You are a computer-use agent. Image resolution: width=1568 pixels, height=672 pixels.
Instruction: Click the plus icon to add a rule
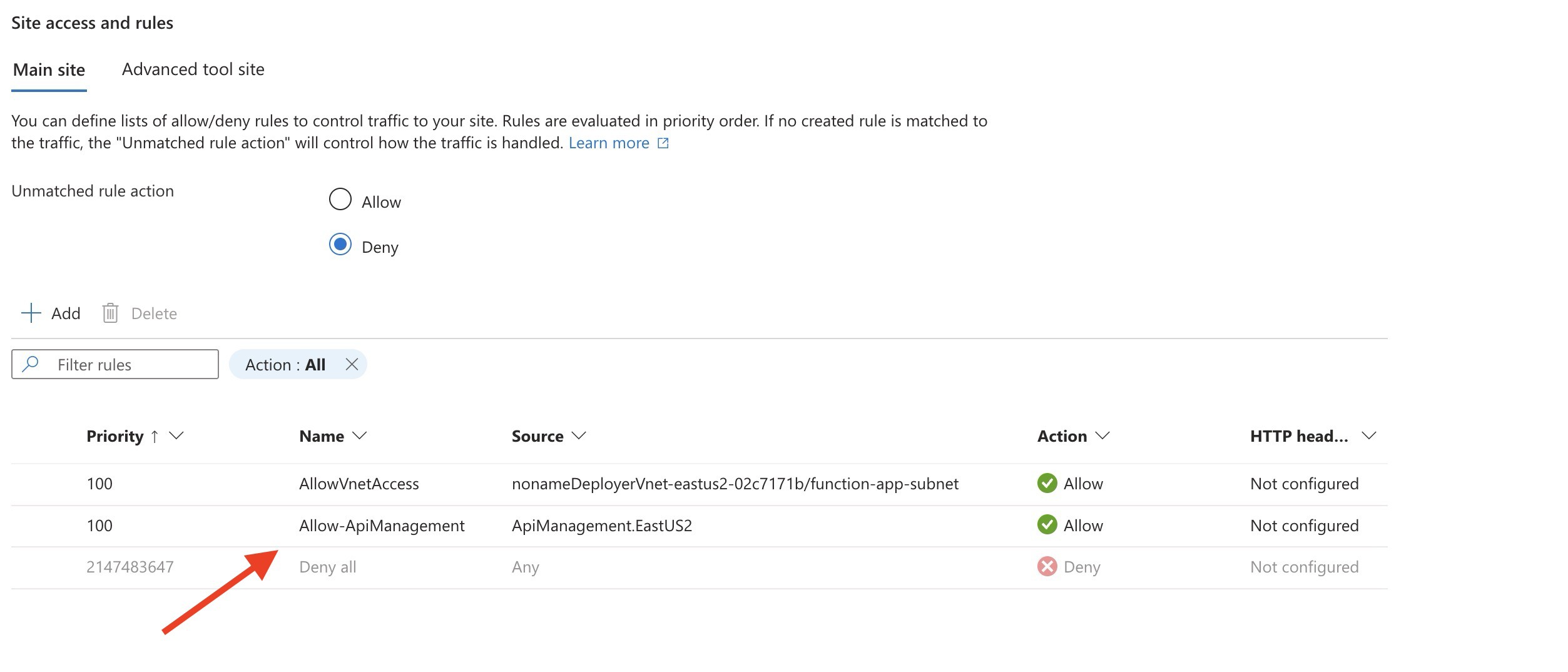31,313
